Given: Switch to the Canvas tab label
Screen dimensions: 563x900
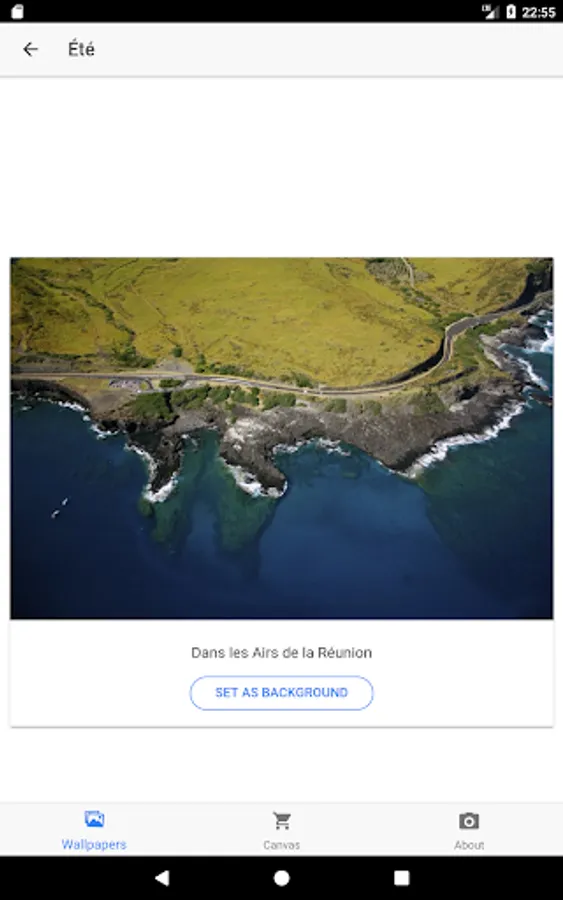Looking at the screenshot, I should (281, 845).
